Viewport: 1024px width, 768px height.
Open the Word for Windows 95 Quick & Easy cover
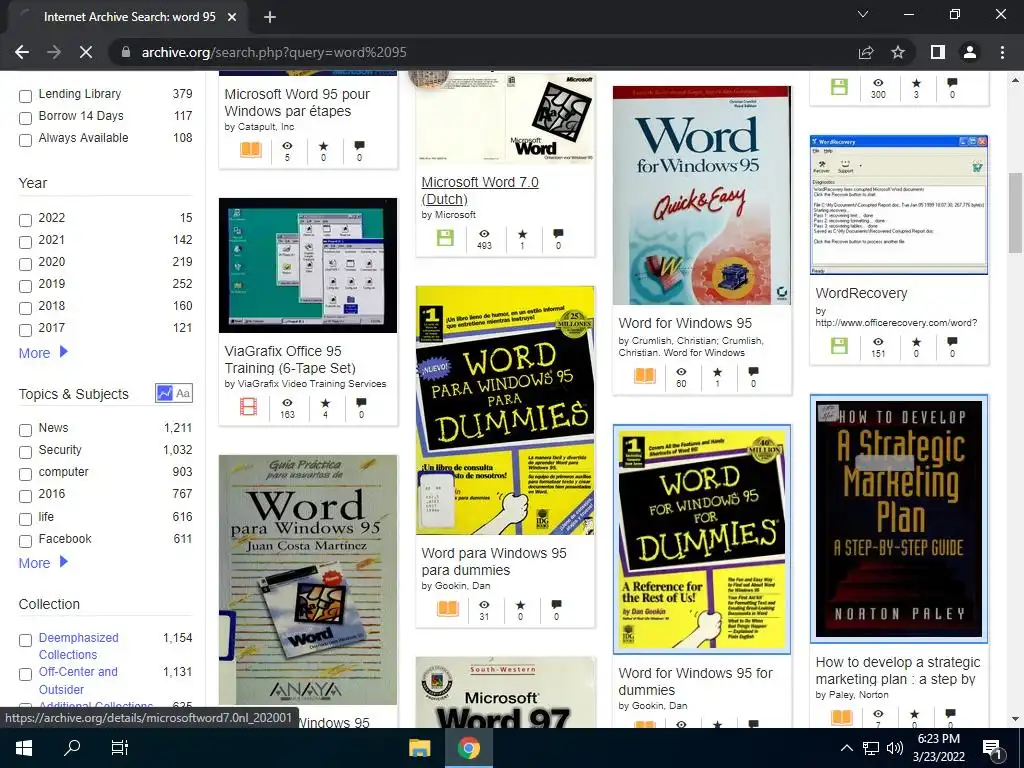point(701,195)
